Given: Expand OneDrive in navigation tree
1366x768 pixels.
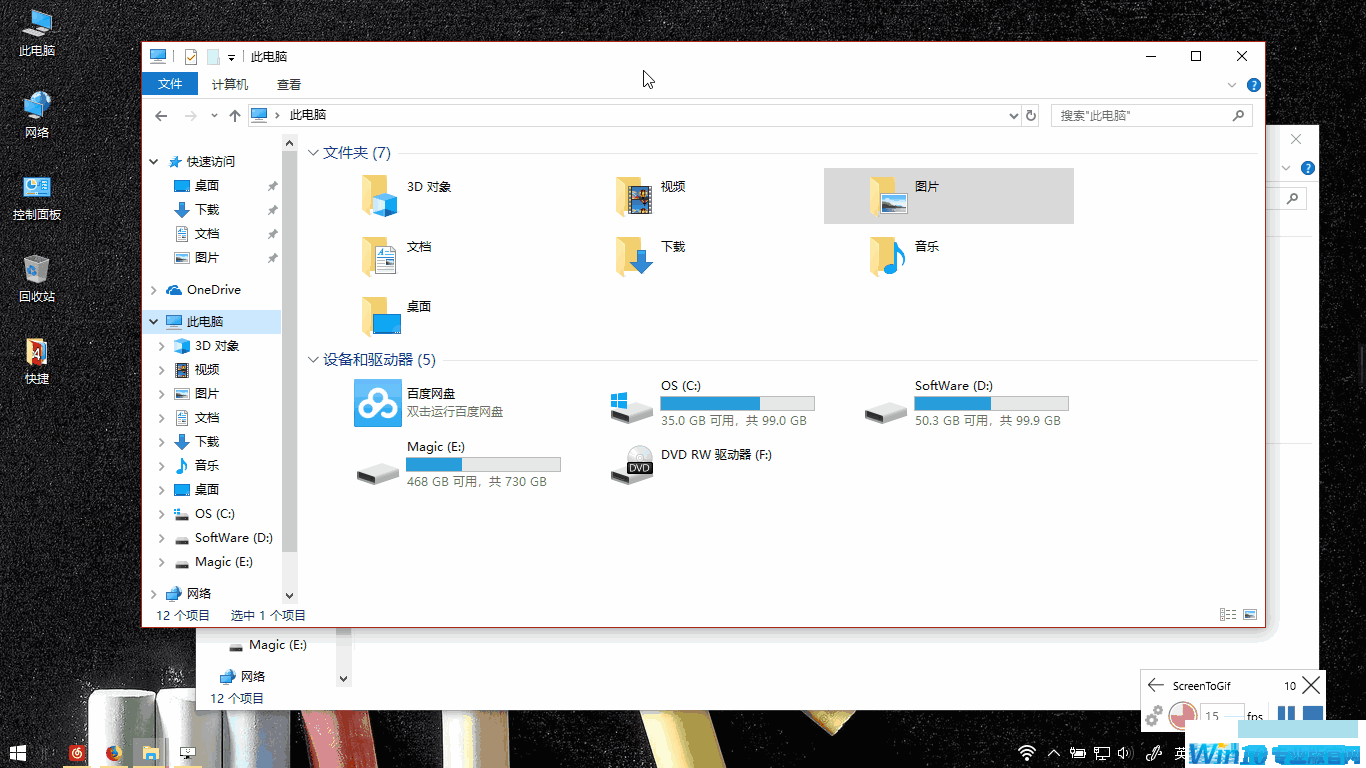Looking at the screenshot, I should [x=154, y=290].
